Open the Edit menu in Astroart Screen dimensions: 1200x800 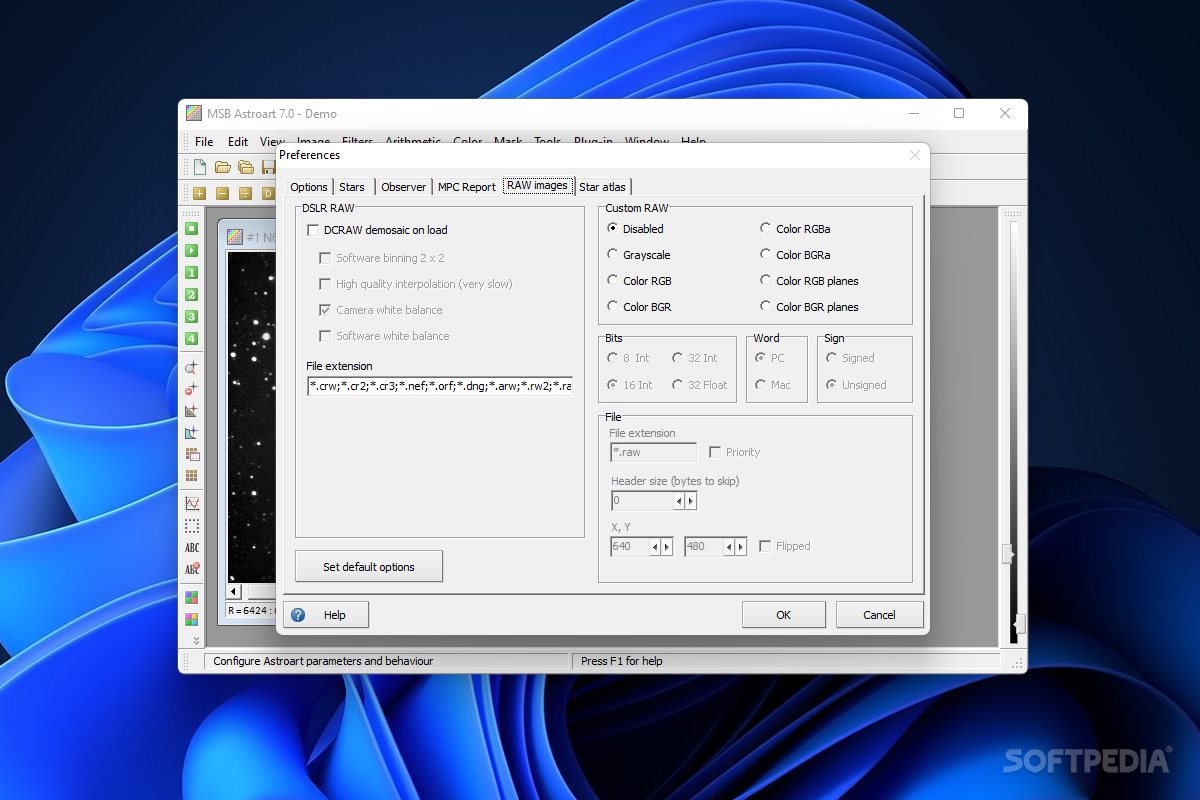pyautogui.click(x=238, y=142)
